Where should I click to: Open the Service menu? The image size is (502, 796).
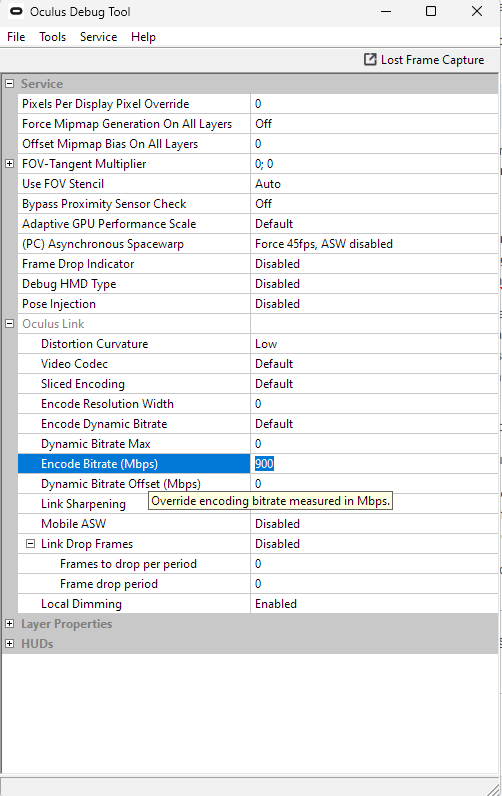point(98,37)
